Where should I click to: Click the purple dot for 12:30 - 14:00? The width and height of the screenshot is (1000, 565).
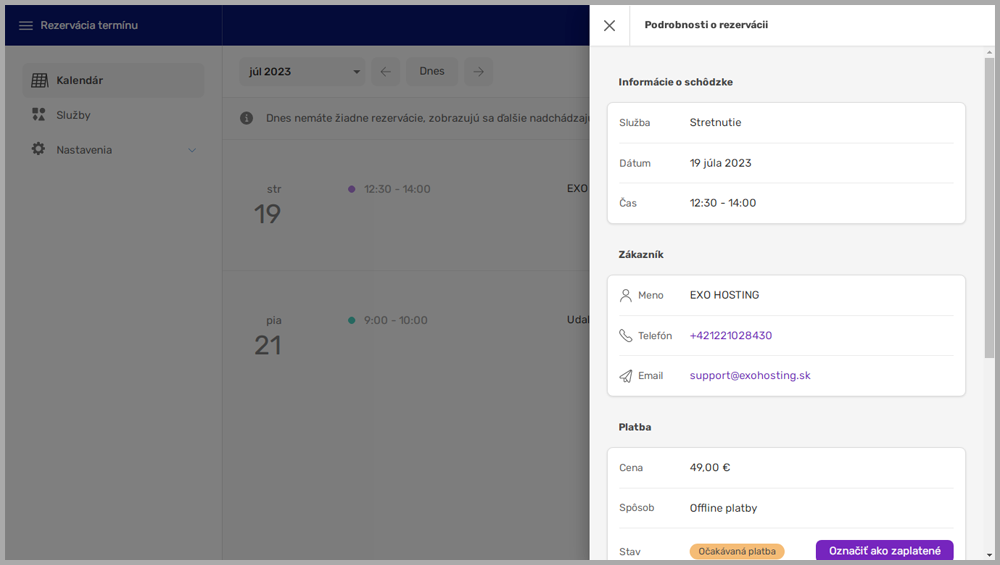coord(351,189)
